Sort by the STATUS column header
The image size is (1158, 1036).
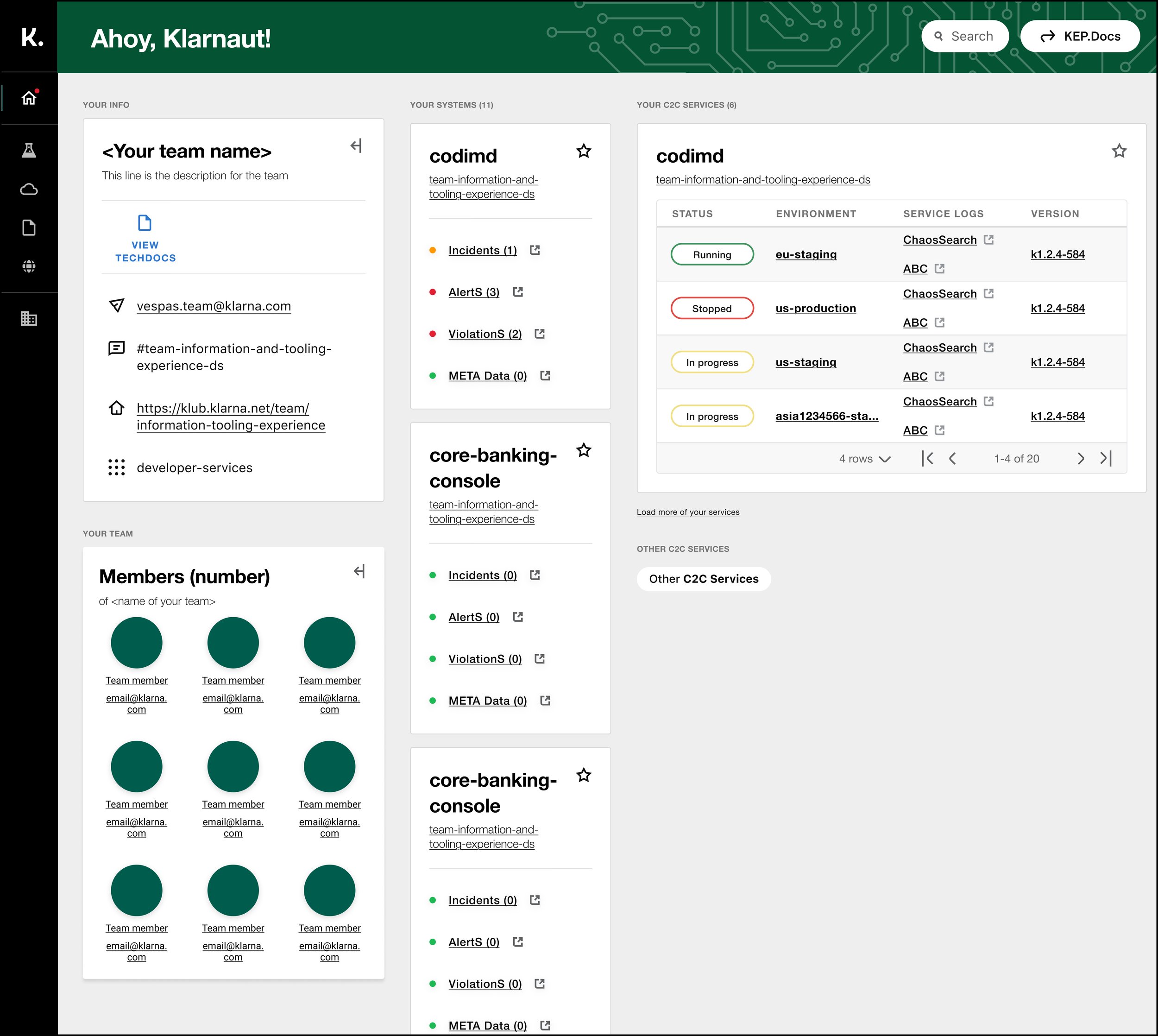coord(692,214)
